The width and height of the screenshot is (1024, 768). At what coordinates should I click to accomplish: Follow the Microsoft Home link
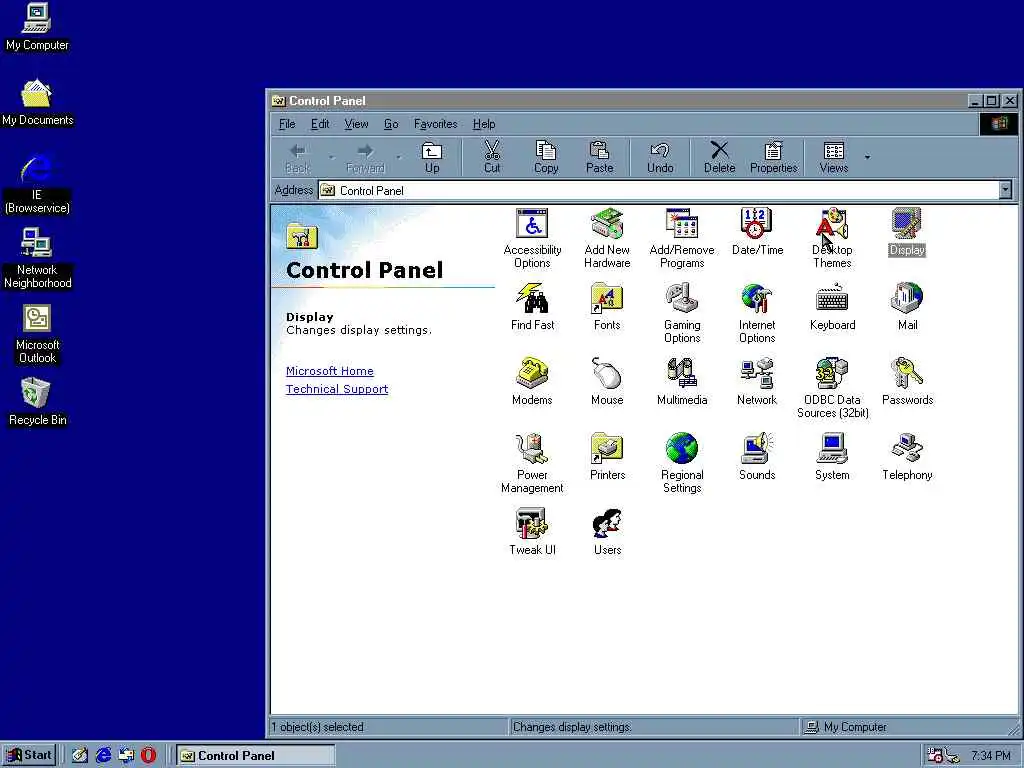pyautogui.click(x=329, y=371)
